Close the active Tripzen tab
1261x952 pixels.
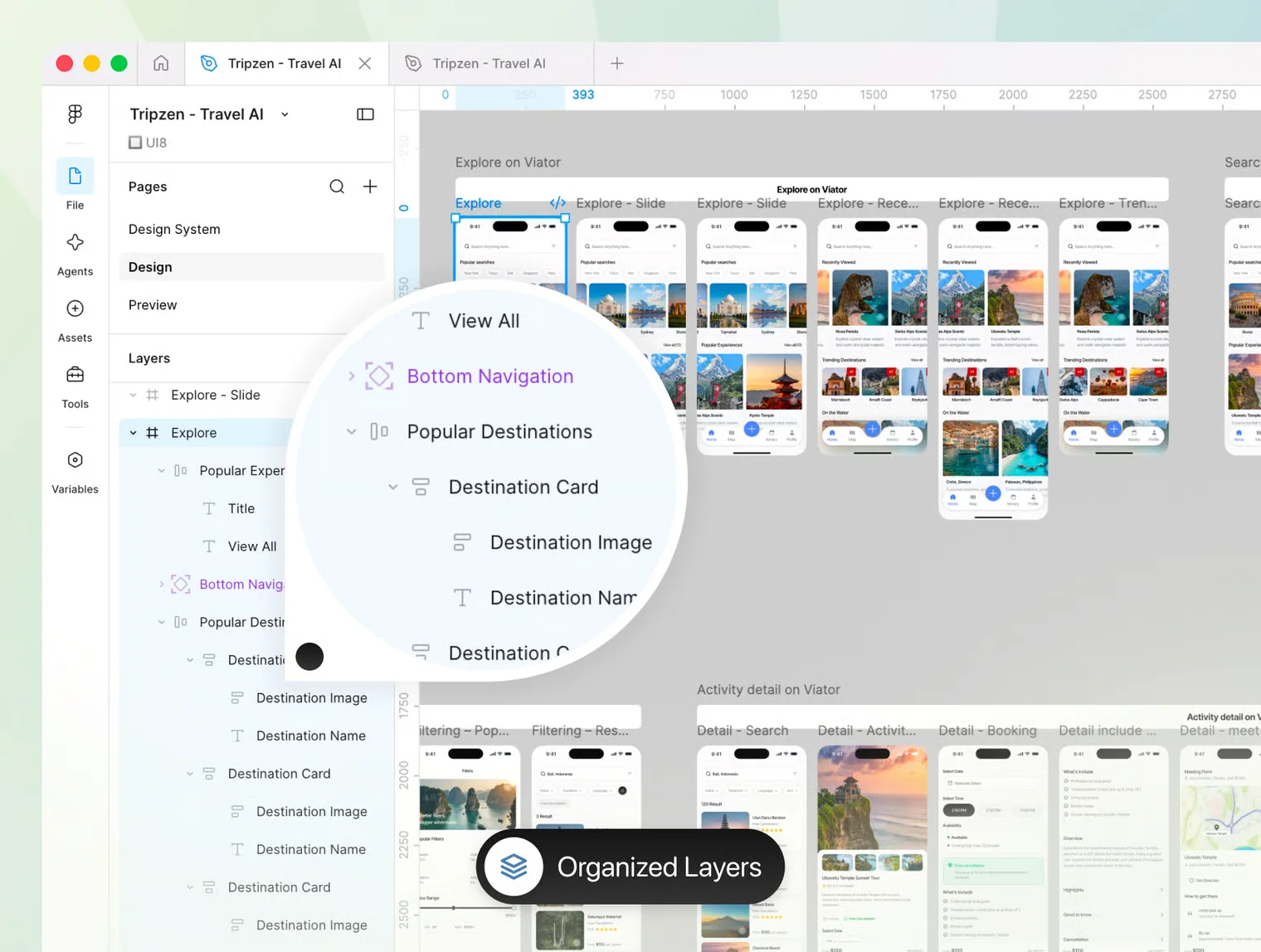365,63
